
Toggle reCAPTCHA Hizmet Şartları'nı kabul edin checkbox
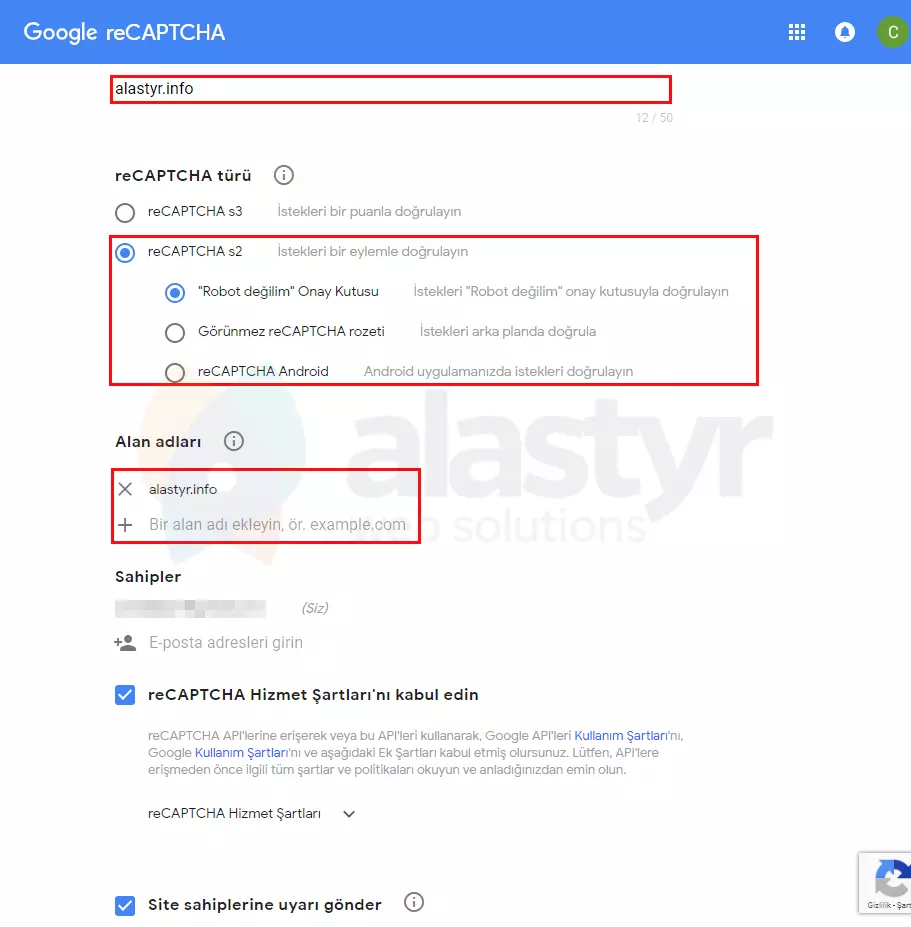point(125,695)
